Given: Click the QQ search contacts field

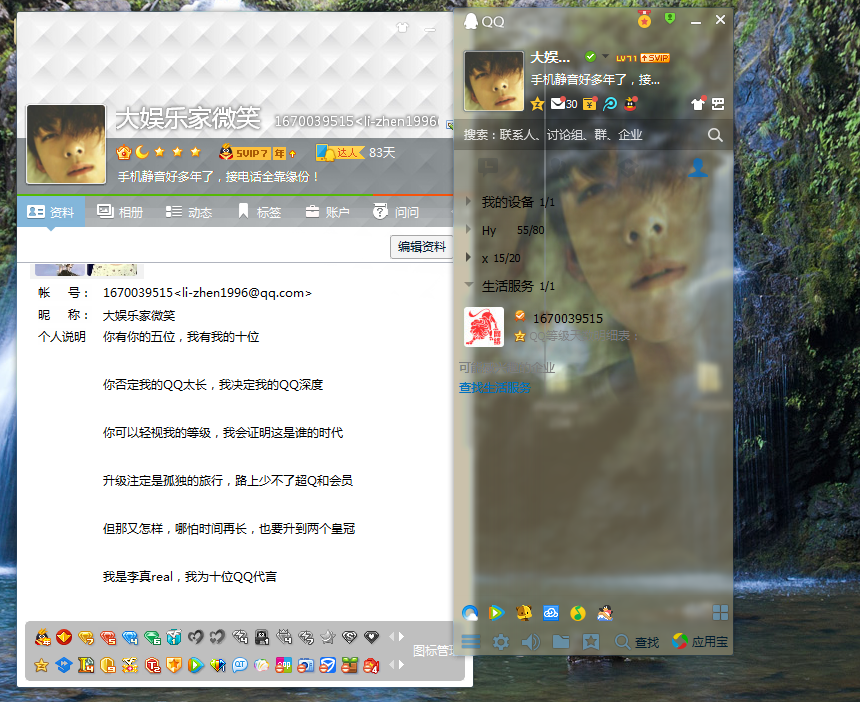Looking at the screenshot, I should 582,135.
